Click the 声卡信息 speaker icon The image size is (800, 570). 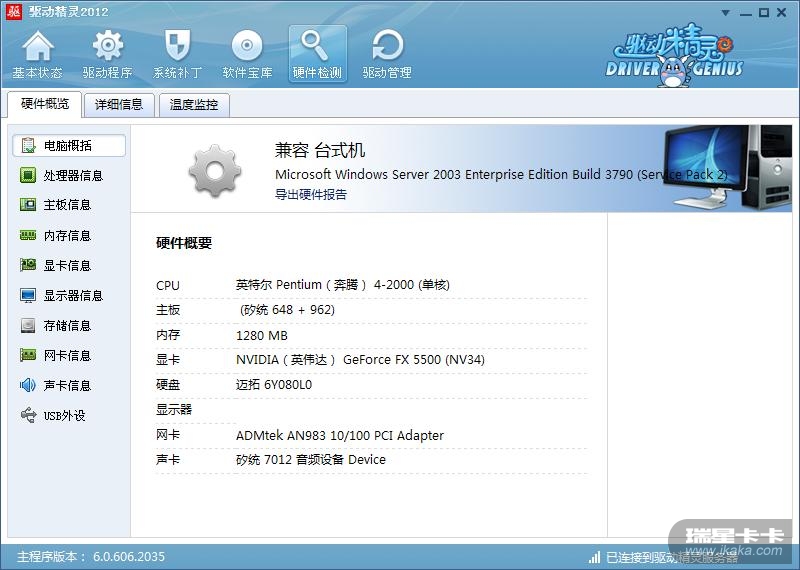[28, 385]
